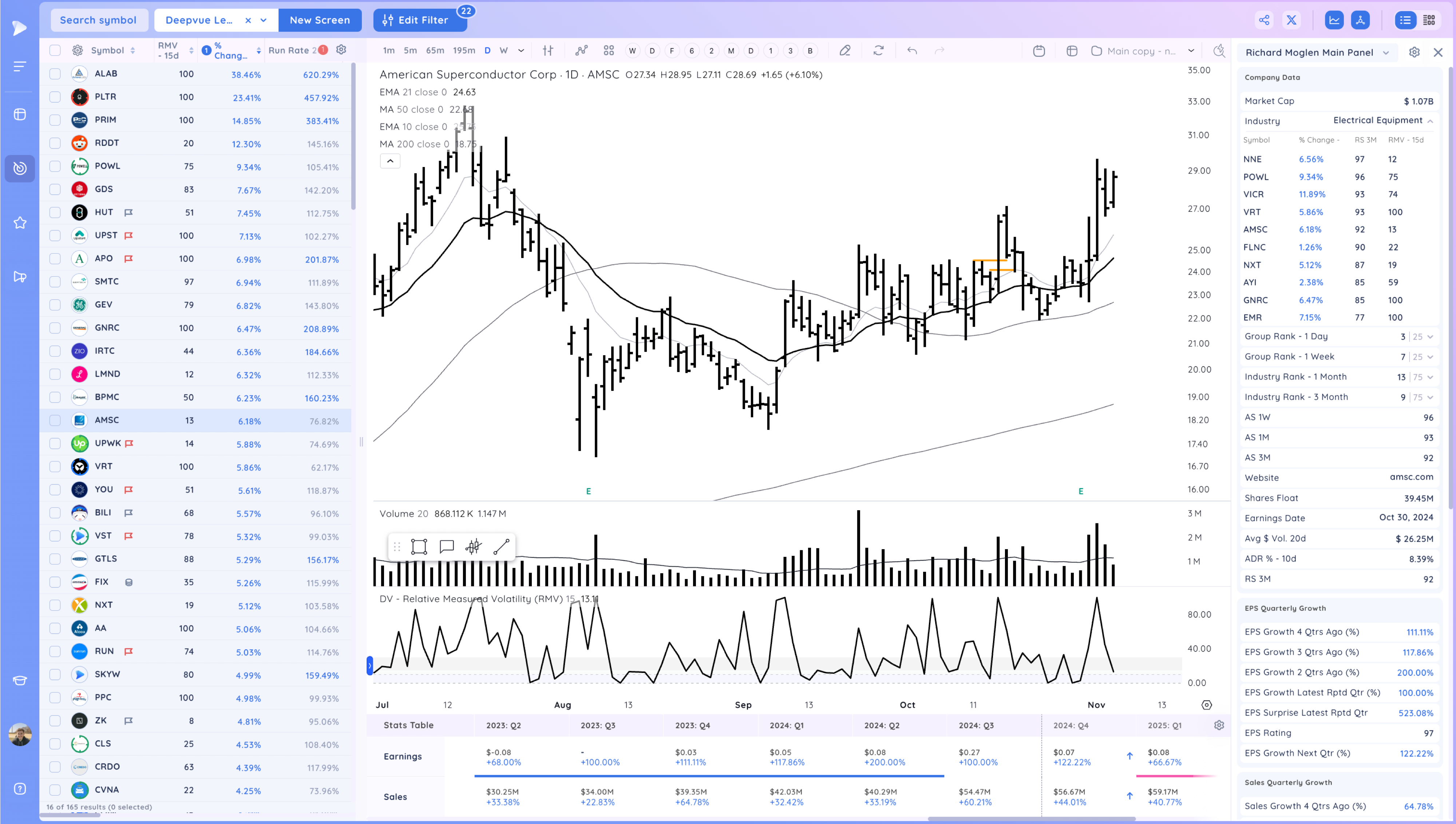Viewport: 1456px width, 824px height.
Task: Switch to the 65m timeframe
Action: [435, 50]
